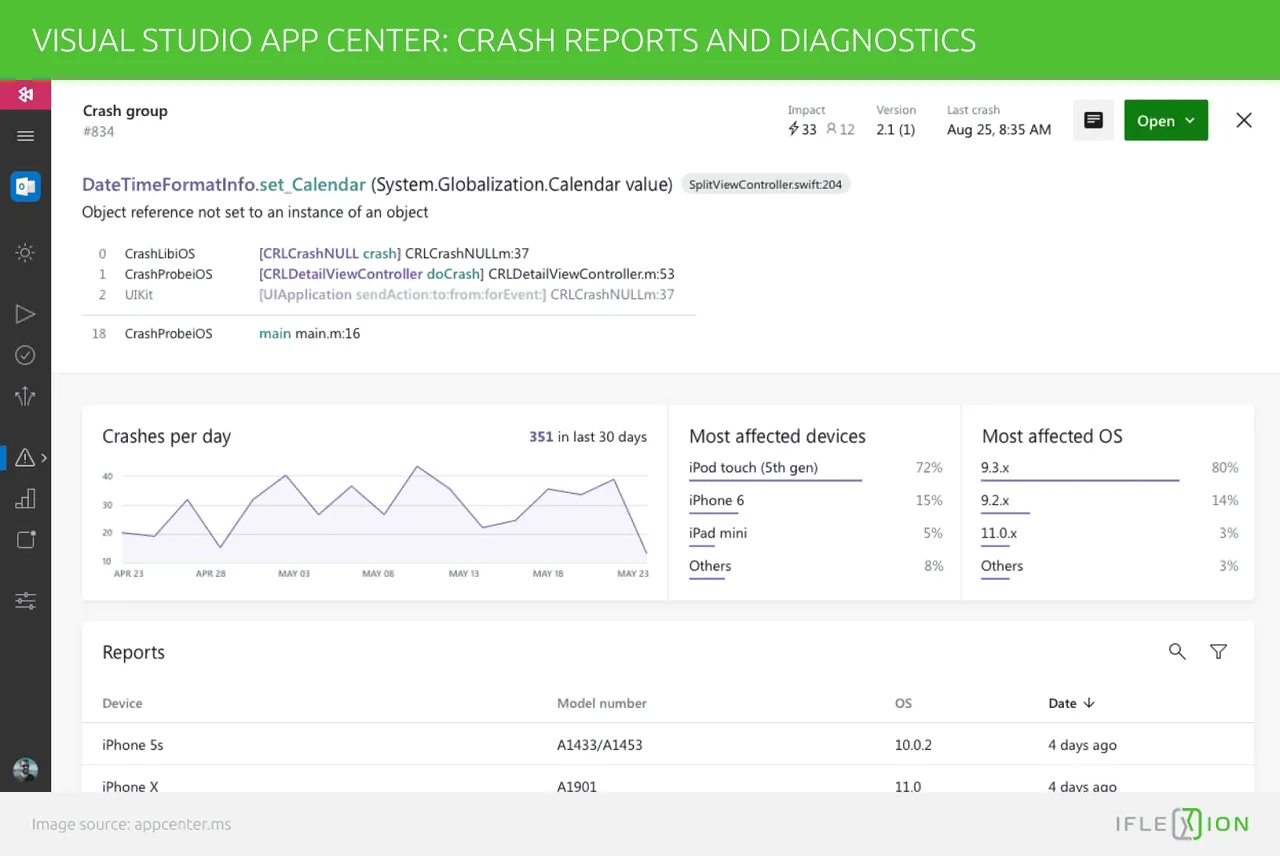The image size is (1280, 856).
Task: Select Others in Most affected OS
Action: pyautogui.click(x=1002, y=566)
